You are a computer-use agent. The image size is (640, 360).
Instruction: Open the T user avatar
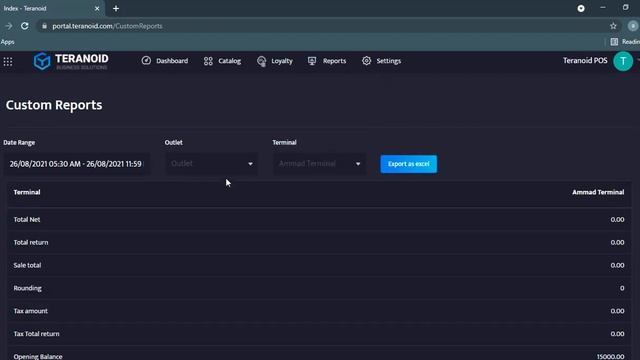[623, 61]
